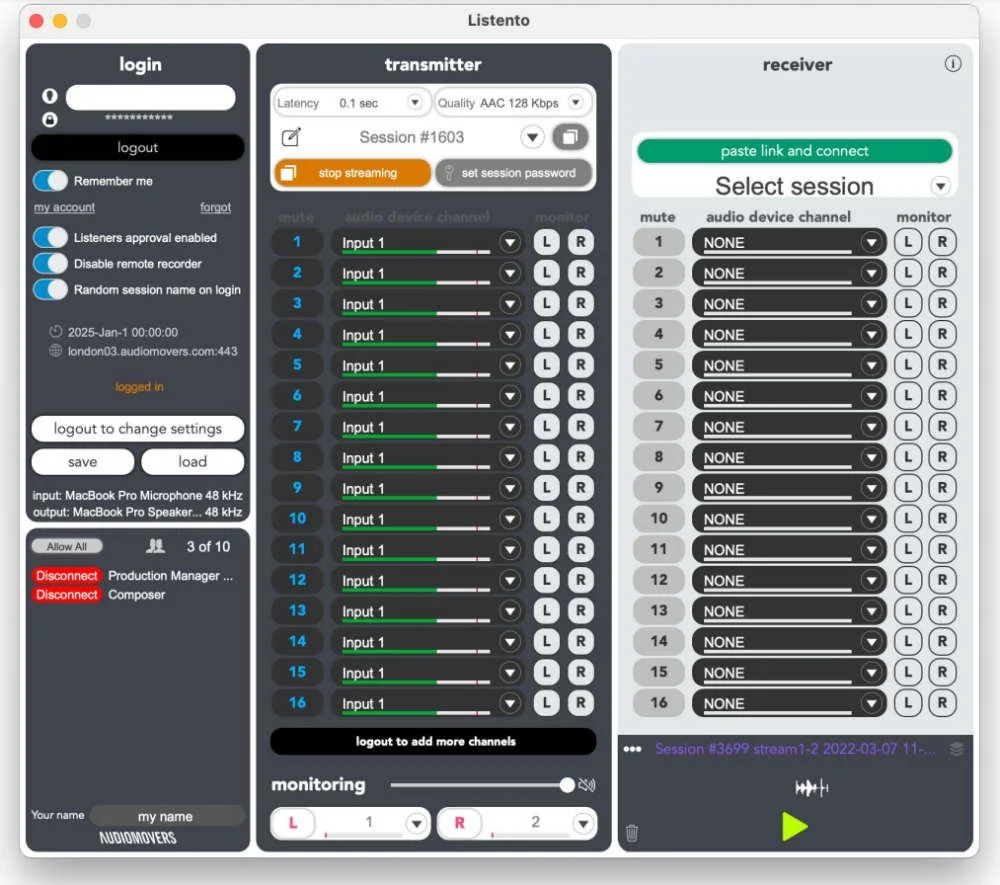Click the forgot password link
Viewport: 1000px width, 885px height.
(x=216, y=207)
